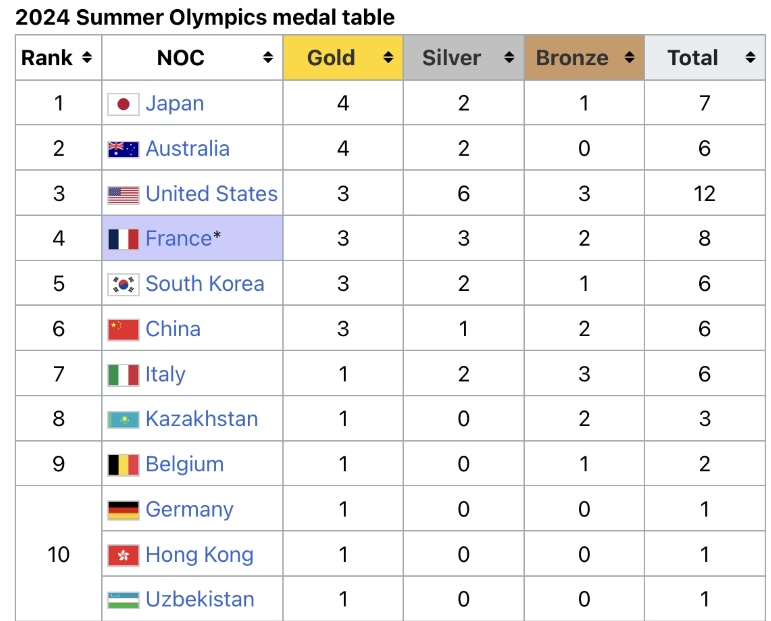Sort by Gold medals sort arrows
771x621 pixels.
(388, 58)
